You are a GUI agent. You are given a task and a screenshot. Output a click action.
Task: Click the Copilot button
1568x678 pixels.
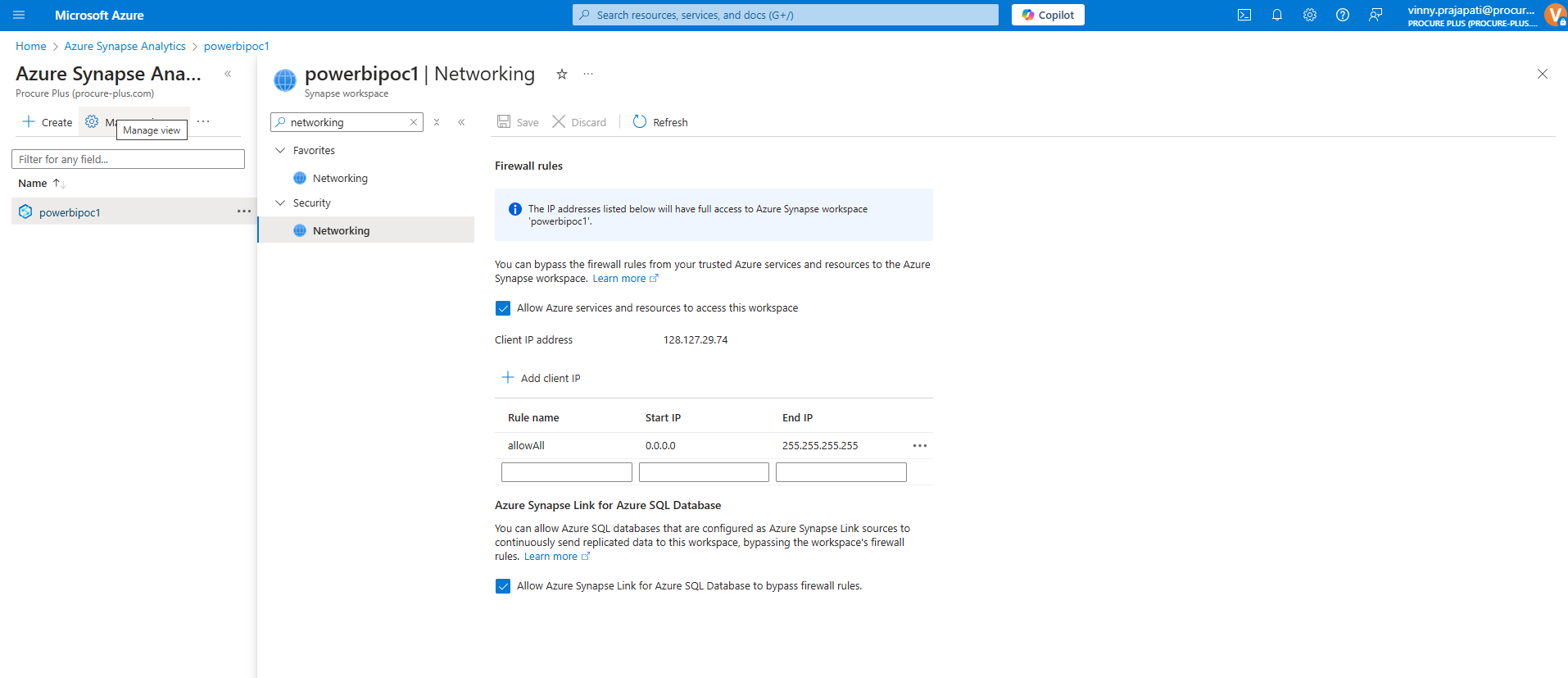[x=1048, y=15]
